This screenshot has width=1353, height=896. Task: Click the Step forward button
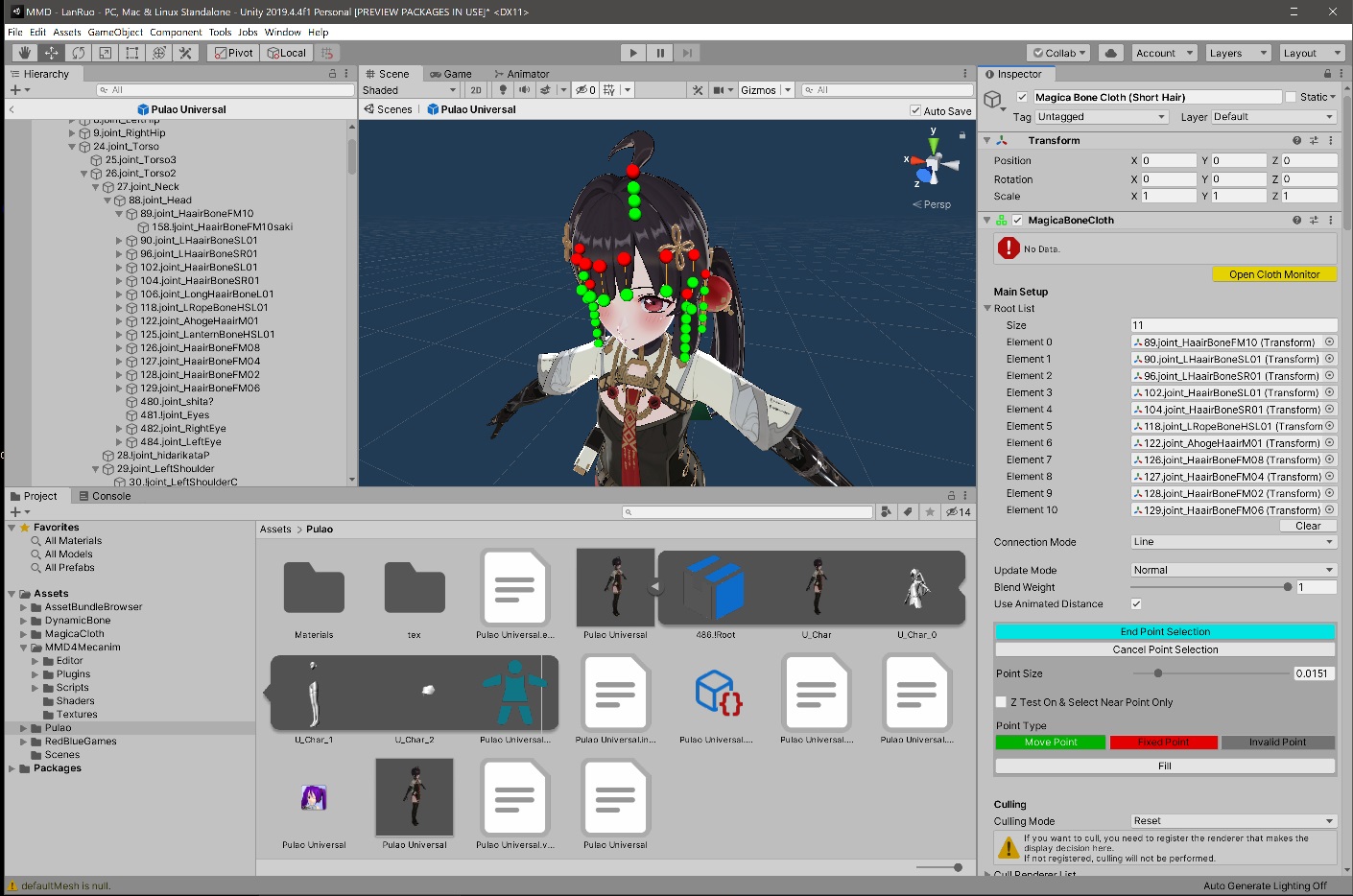click(686, 53)
